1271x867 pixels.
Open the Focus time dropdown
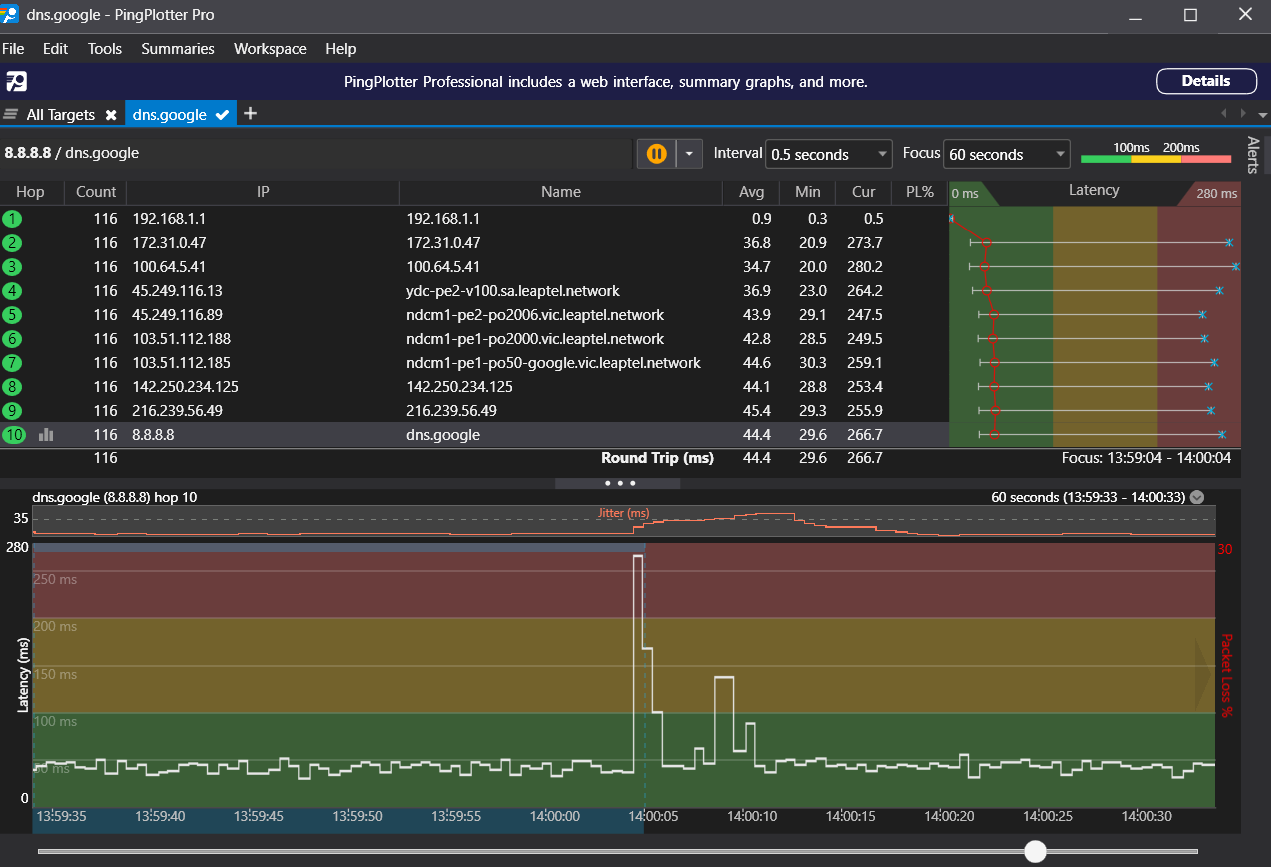(1006, 154)
